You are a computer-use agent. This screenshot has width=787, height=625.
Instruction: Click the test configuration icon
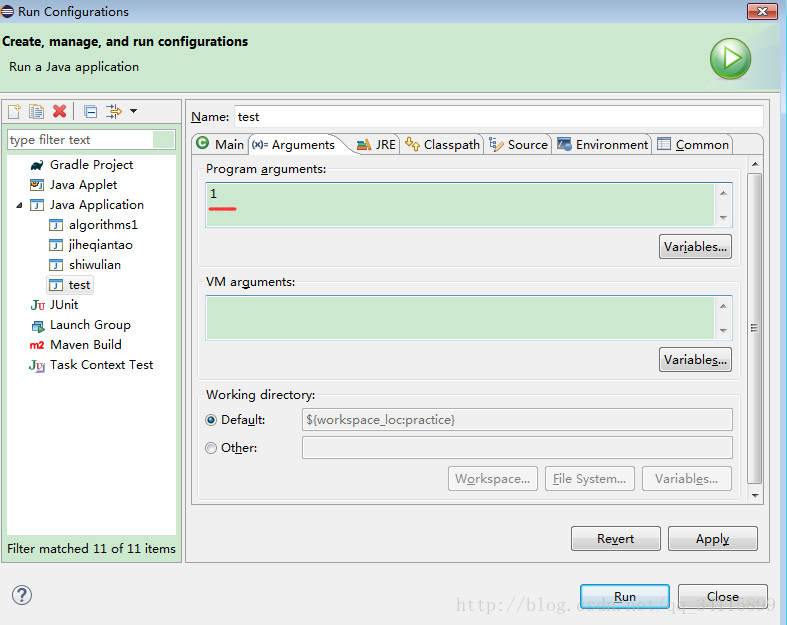click(56, 285)
